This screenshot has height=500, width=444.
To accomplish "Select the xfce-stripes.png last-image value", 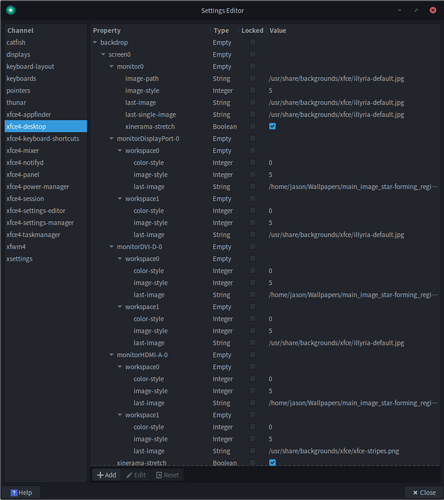I will point(334,451).
